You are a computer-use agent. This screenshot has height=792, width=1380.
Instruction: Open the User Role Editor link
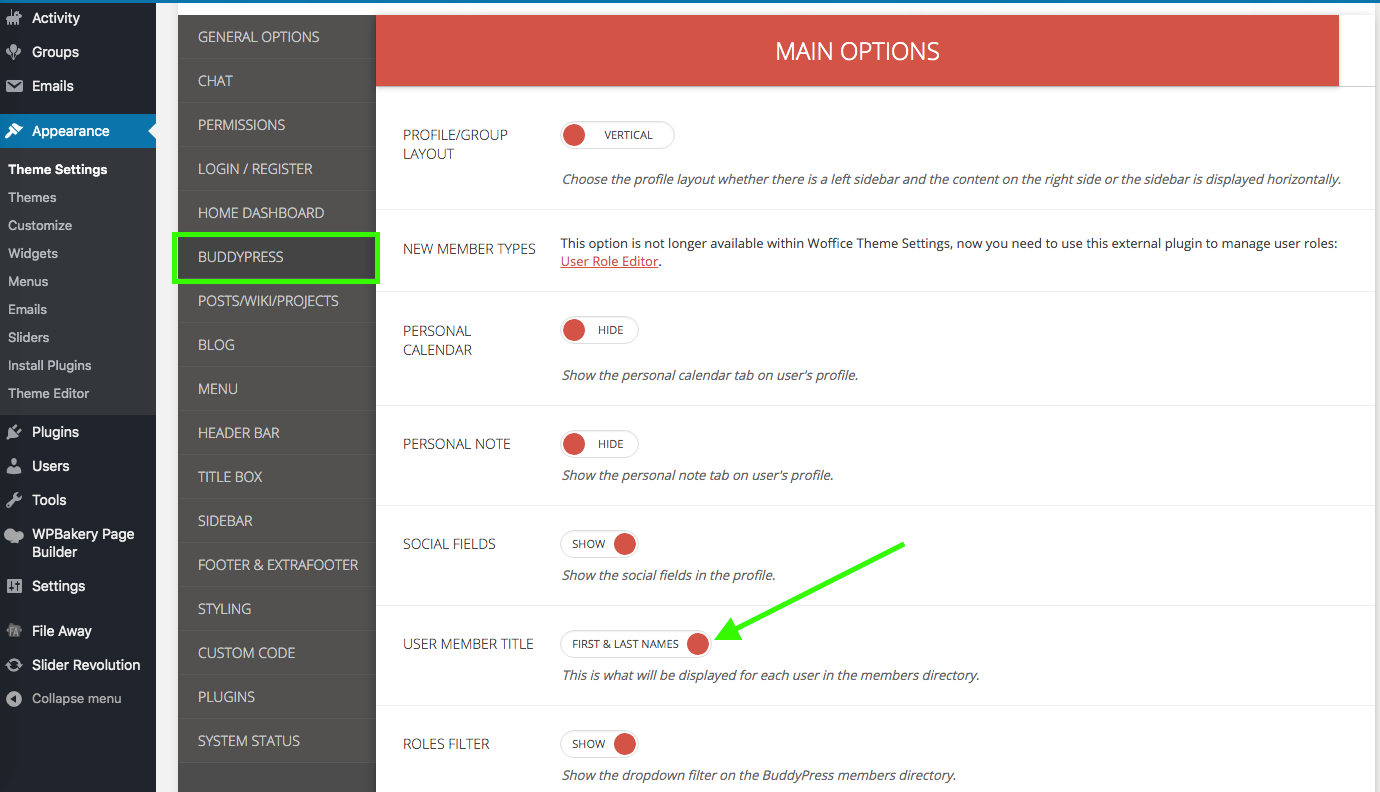point(609,261)
